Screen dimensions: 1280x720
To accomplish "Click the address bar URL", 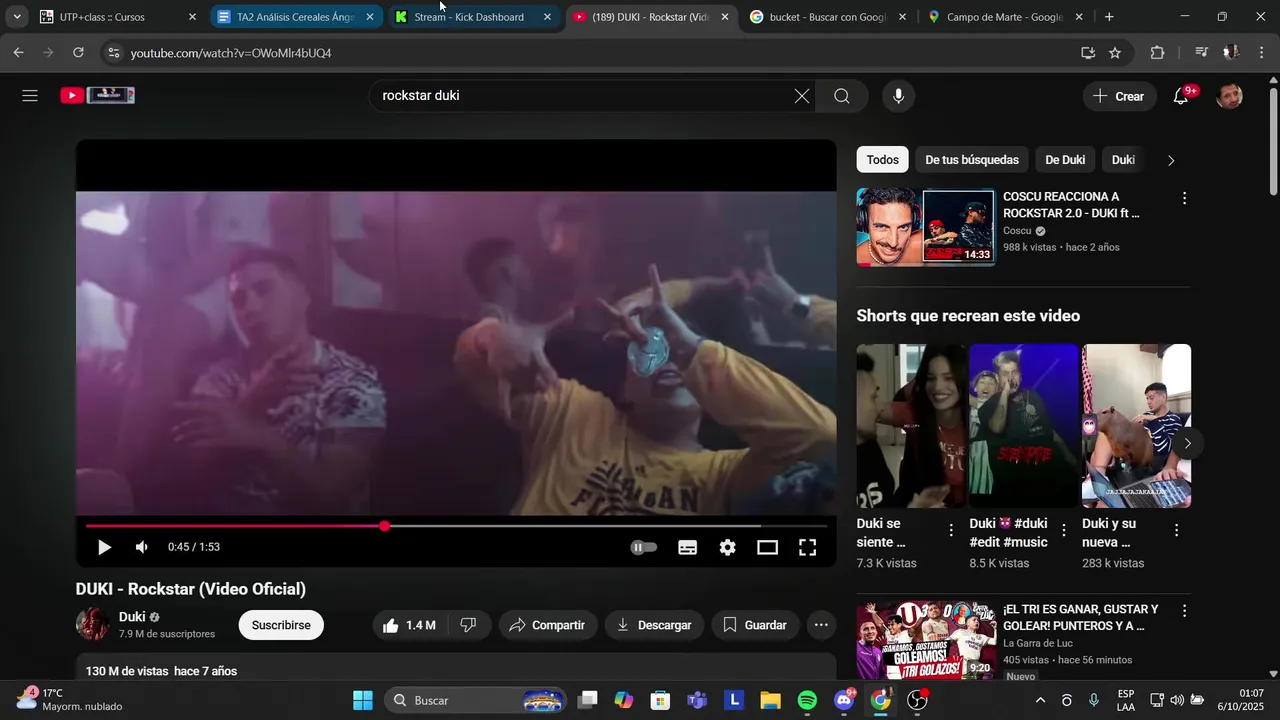I will pyautogui.click(x=231, y=53).
